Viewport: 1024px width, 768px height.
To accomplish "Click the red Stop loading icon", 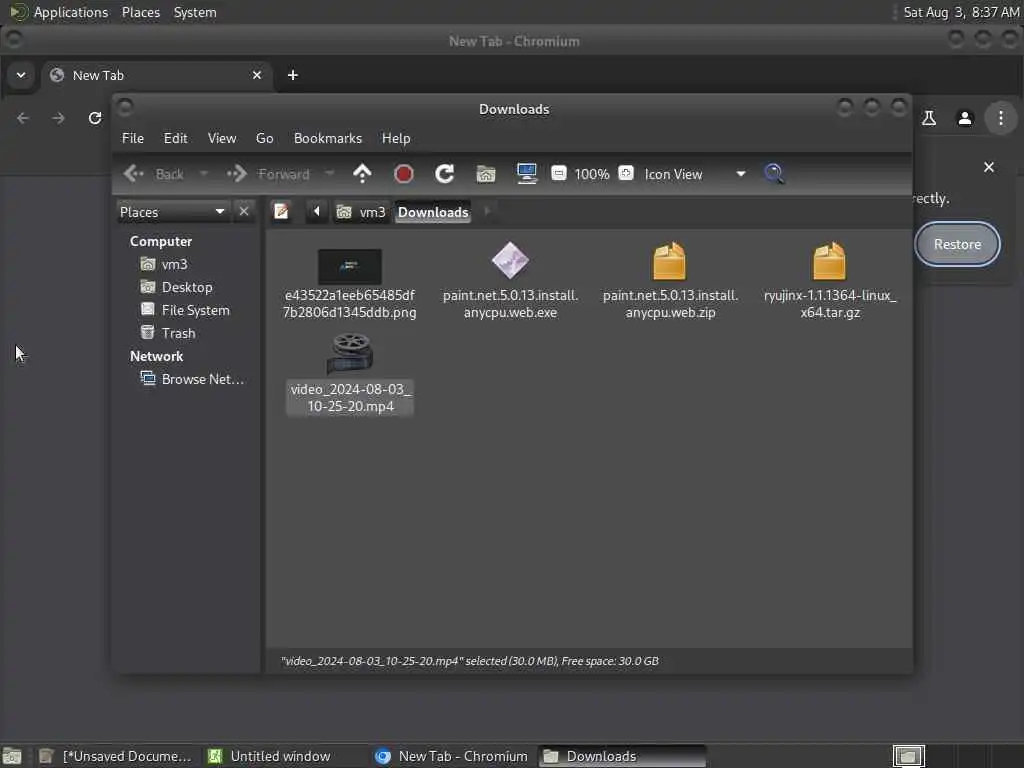I will tap(404, 174).
